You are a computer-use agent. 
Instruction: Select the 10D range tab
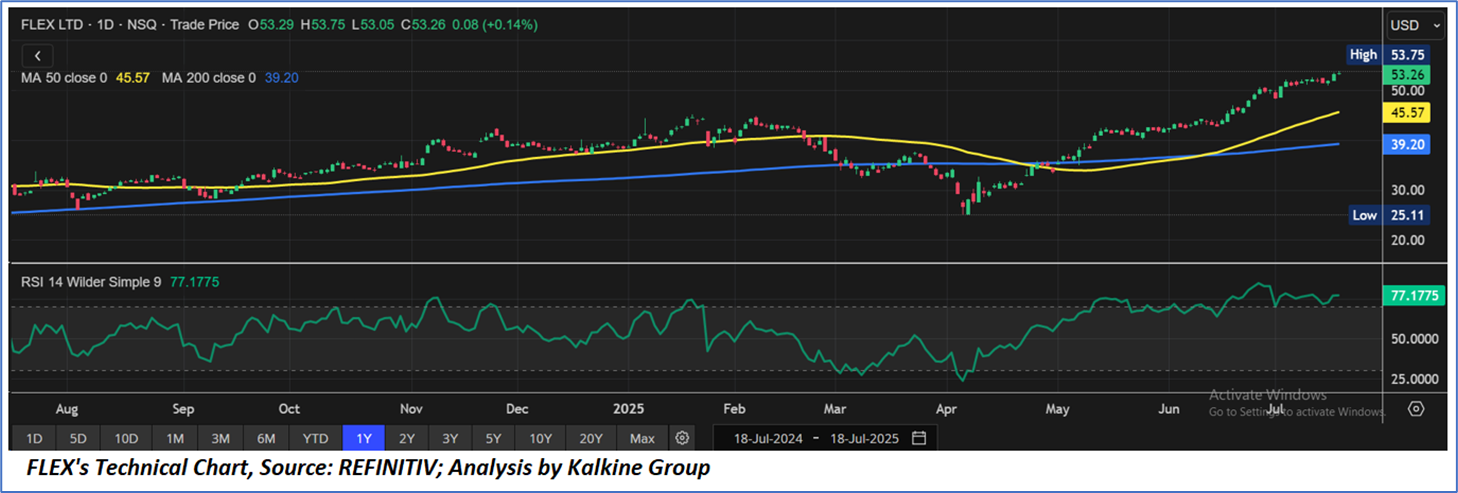coord(126,438)
